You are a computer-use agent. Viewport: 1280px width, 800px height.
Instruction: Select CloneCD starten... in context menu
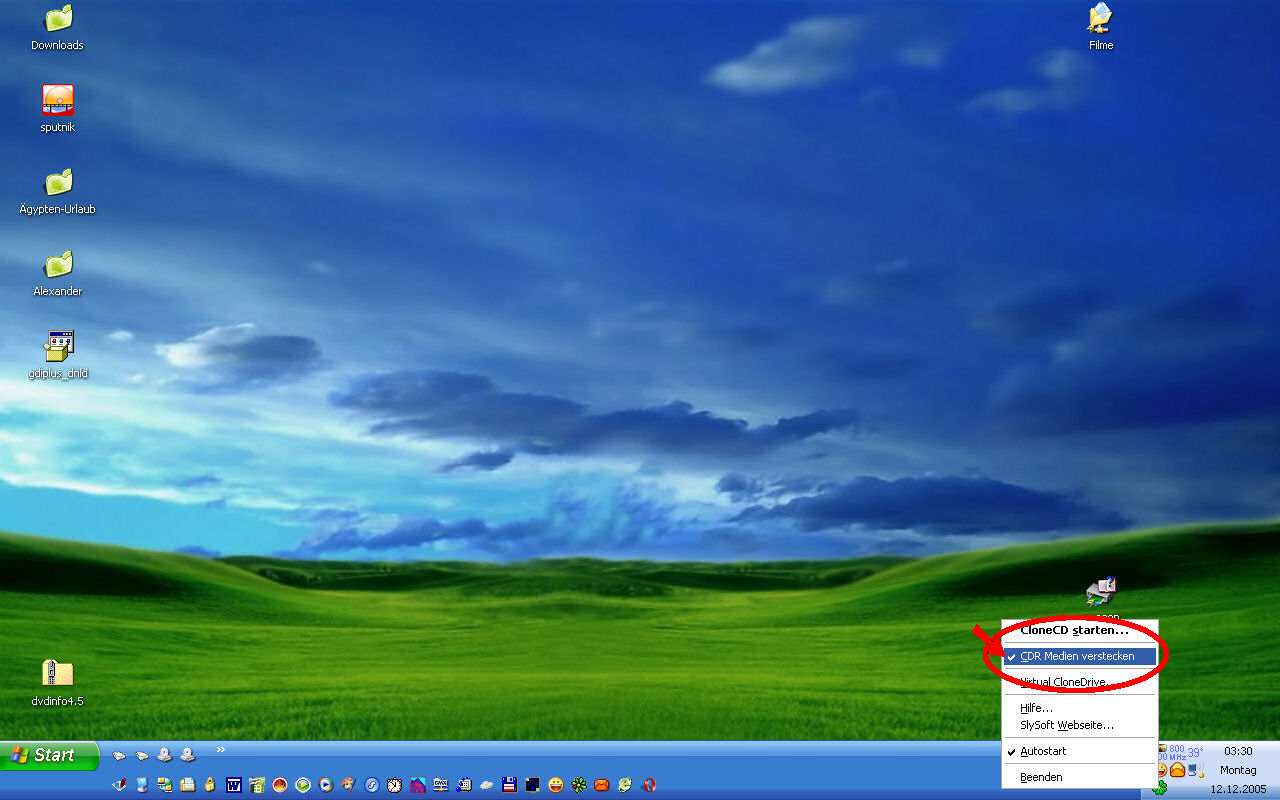click(1080, 631)
